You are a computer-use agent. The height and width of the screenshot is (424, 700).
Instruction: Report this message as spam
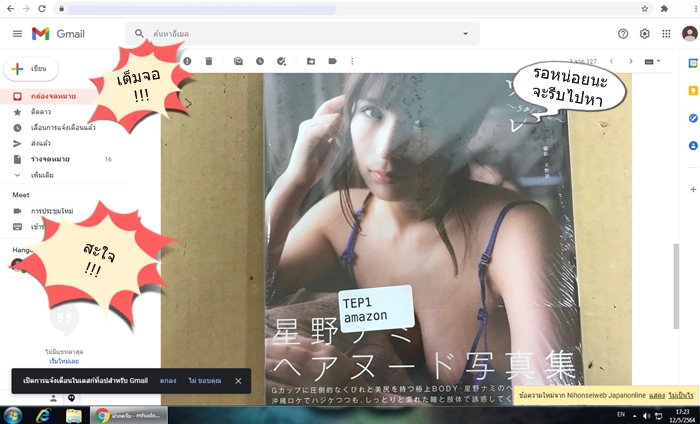point(187,61)
